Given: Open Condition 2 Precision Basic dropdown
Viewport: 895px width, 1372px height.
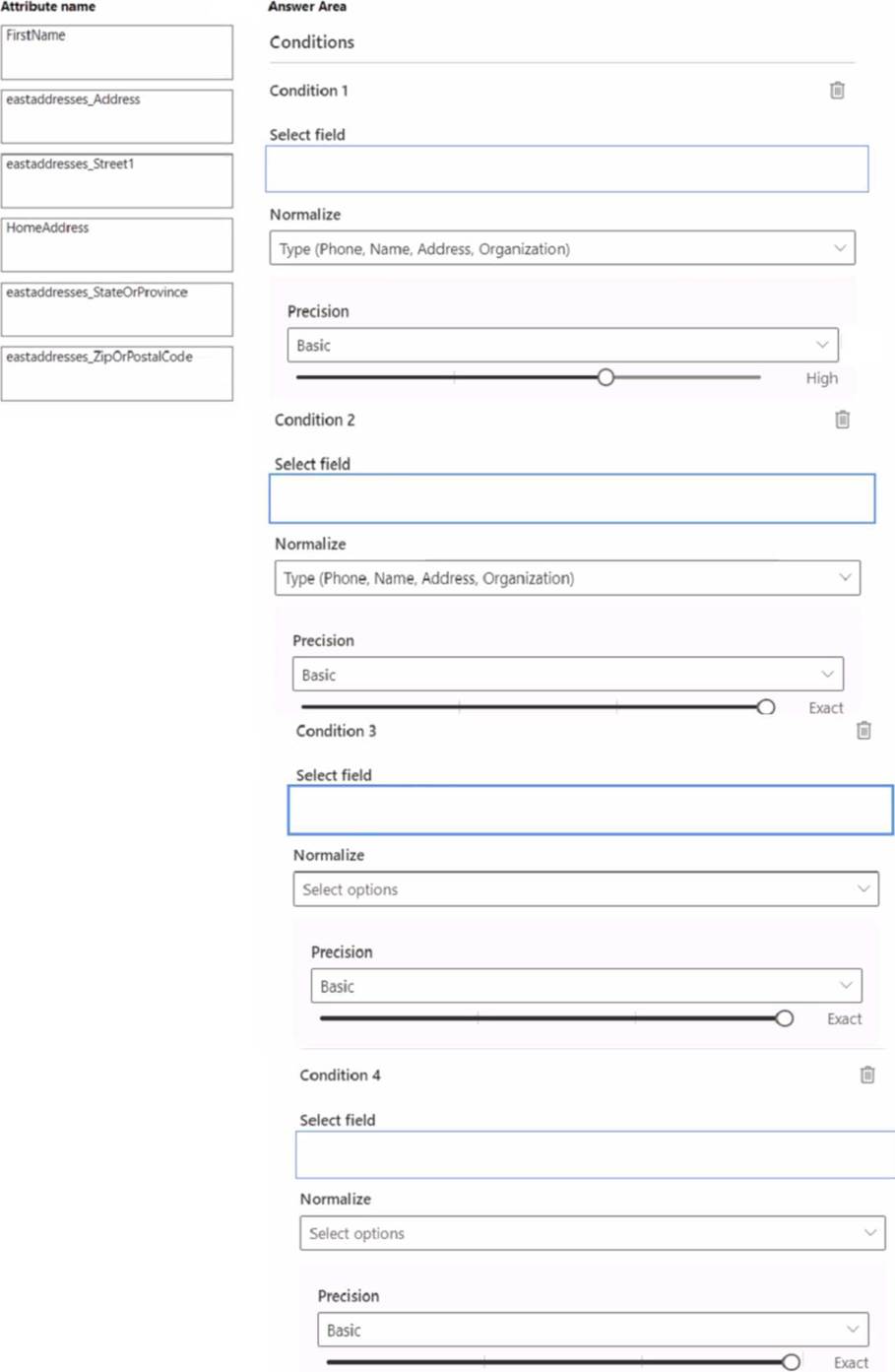Looking at the screenshot, I should point(568,675).
